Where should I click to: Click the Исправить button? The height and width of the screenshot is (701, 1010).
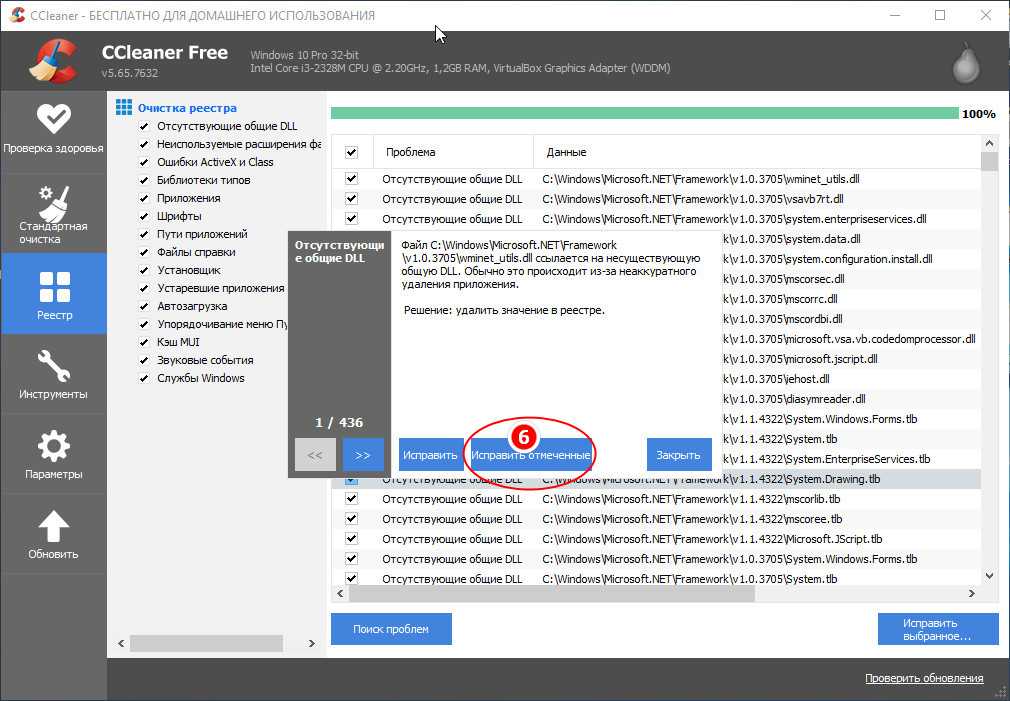pyautogui.click(x=430, y=455)
